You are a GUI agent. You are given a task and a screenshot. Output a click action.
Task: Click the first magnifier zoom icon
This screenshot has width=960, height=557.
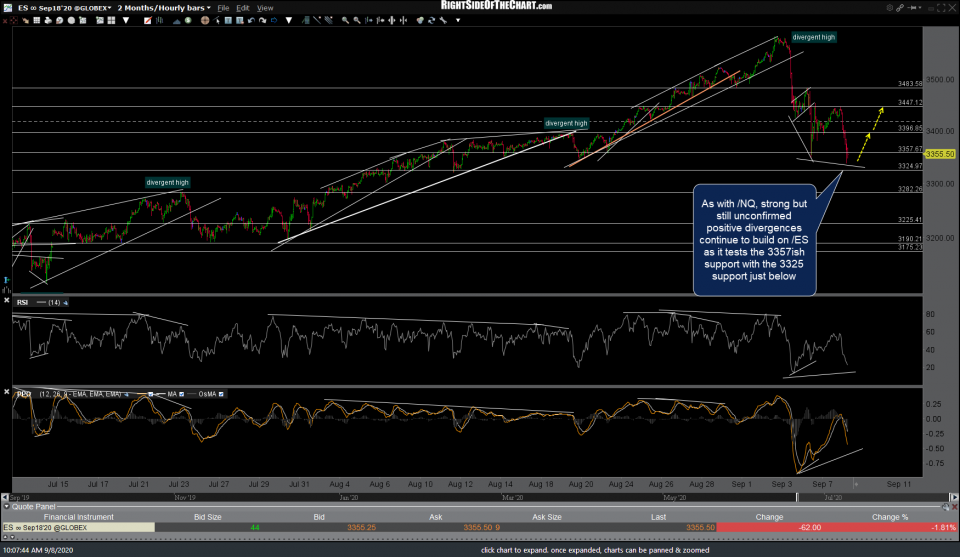pos(345,20)
